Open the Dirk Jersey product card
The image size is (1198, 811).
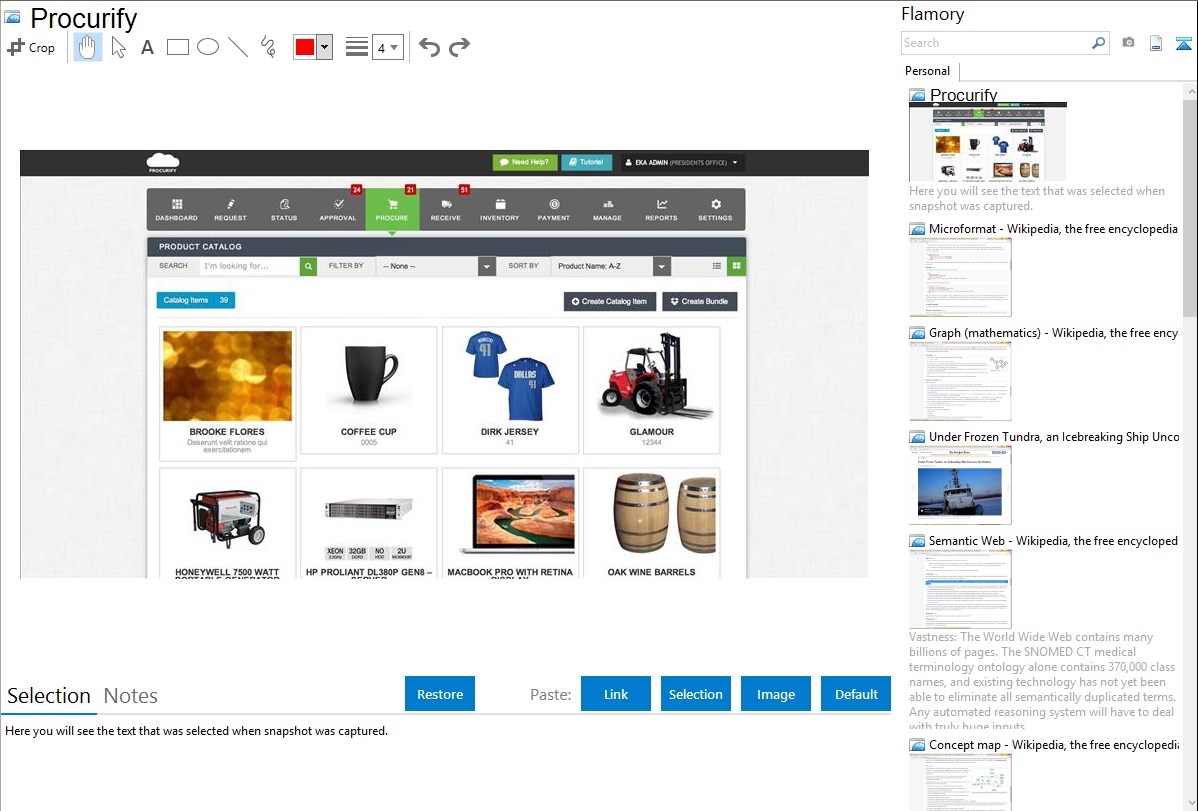click(510, 390)
